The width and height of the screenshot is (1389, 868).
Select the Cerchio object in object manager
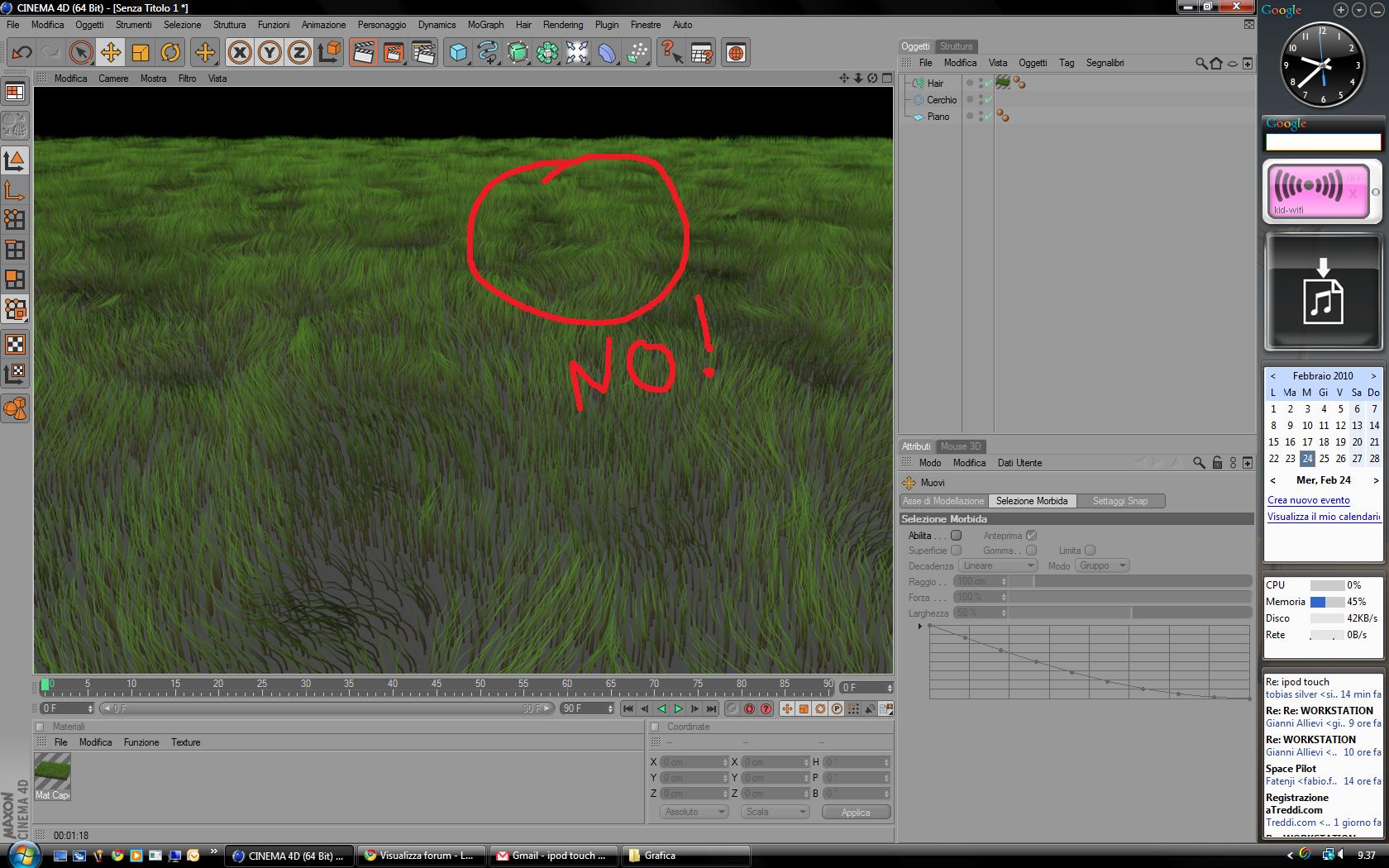pyautogui.click(x=942, y=100)
